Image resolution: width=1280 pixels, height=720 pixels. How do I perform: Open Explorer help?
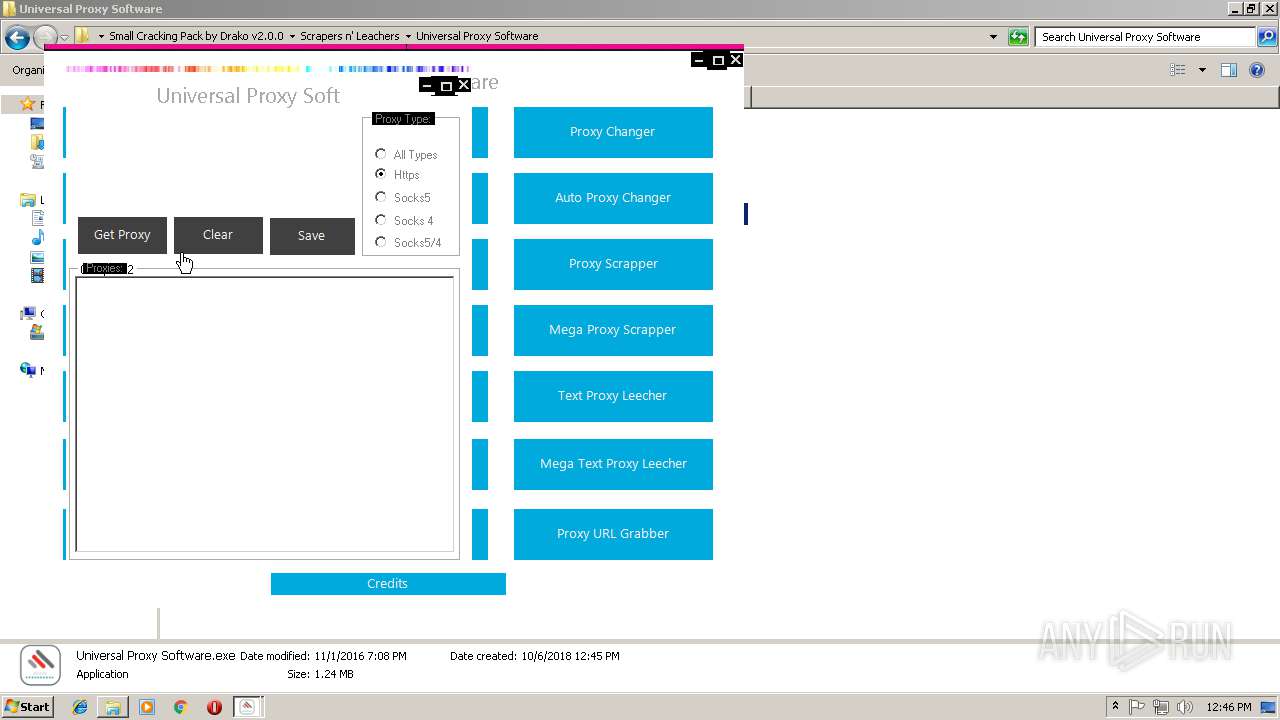click(x=1257, y=70)
